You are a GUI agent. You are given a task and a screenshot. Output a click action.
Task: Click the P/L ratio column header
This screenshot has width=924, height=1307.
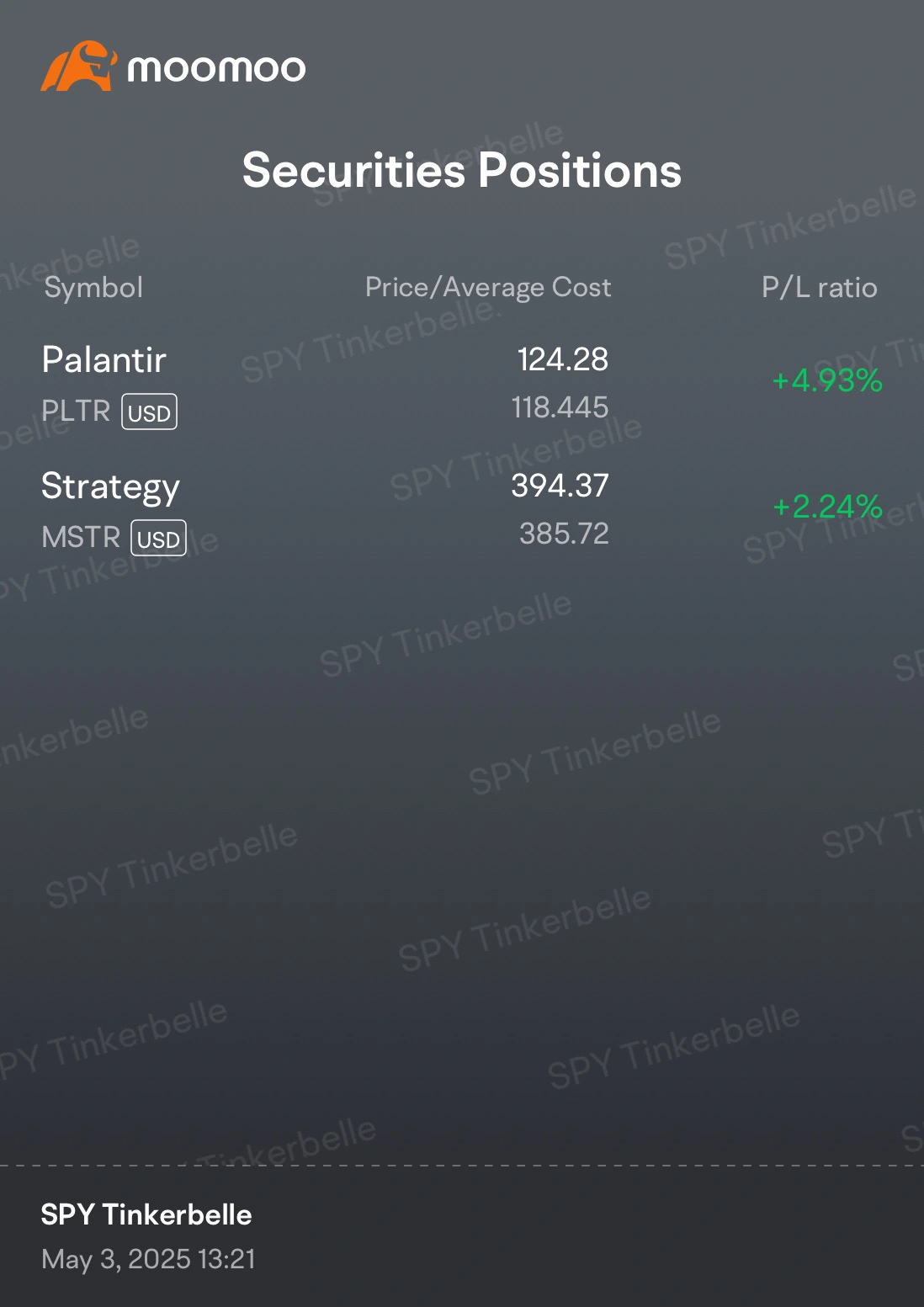tap(820, 288)
